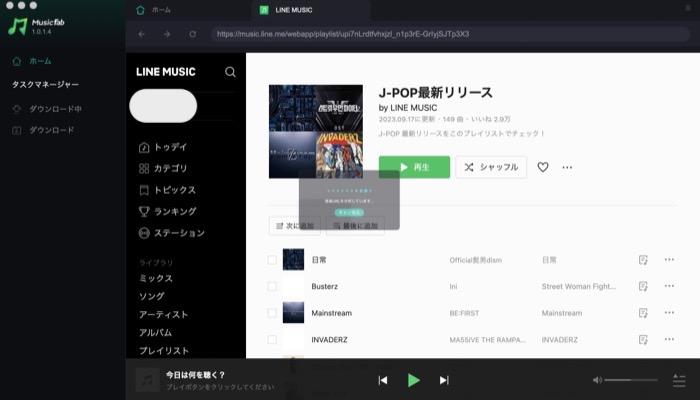
Task: Open プレイリスト in library
Action: (x=164, y=351)
